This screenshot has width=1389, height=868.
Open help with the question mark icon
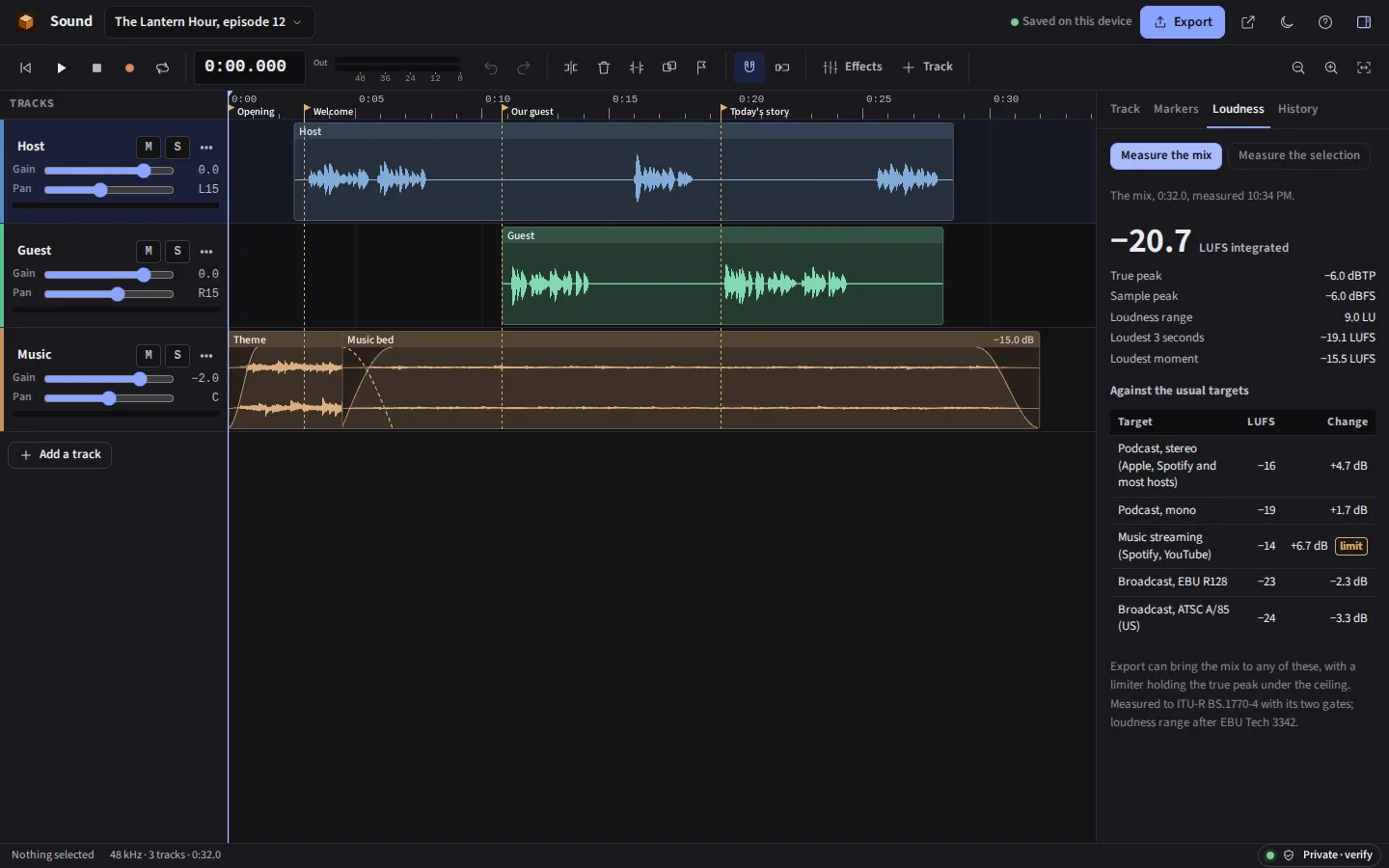[x=1325, y=22]
